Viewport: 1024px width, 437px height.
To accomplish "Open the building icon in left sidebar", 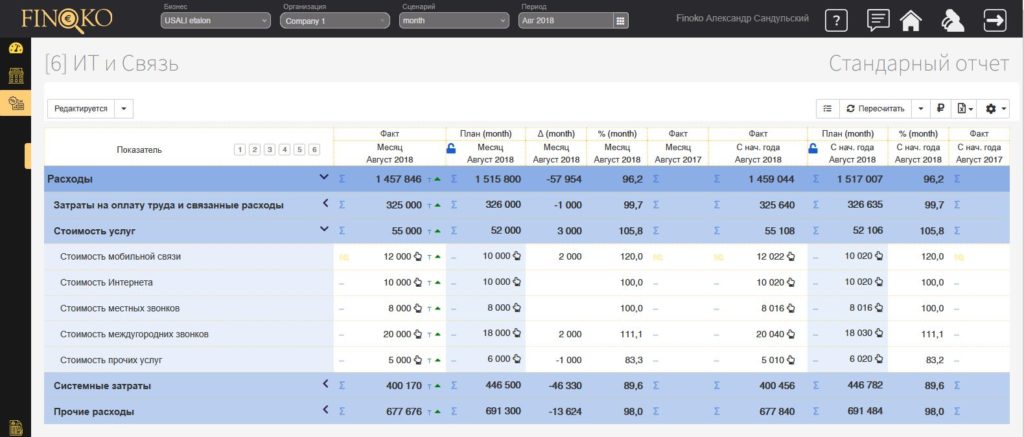I will [15, 76].
